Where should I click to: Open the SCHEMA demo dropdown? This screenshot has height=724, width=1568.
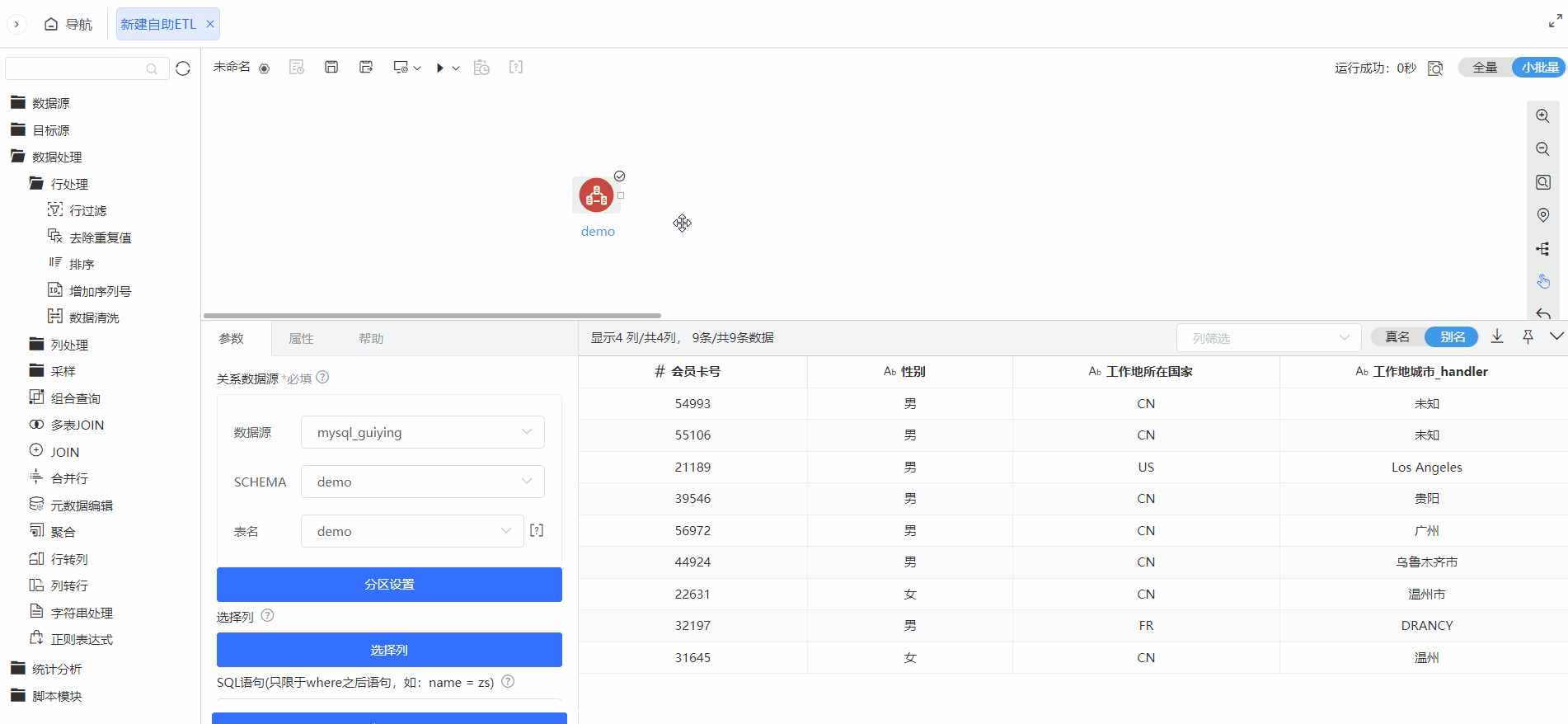pos(422,482)
